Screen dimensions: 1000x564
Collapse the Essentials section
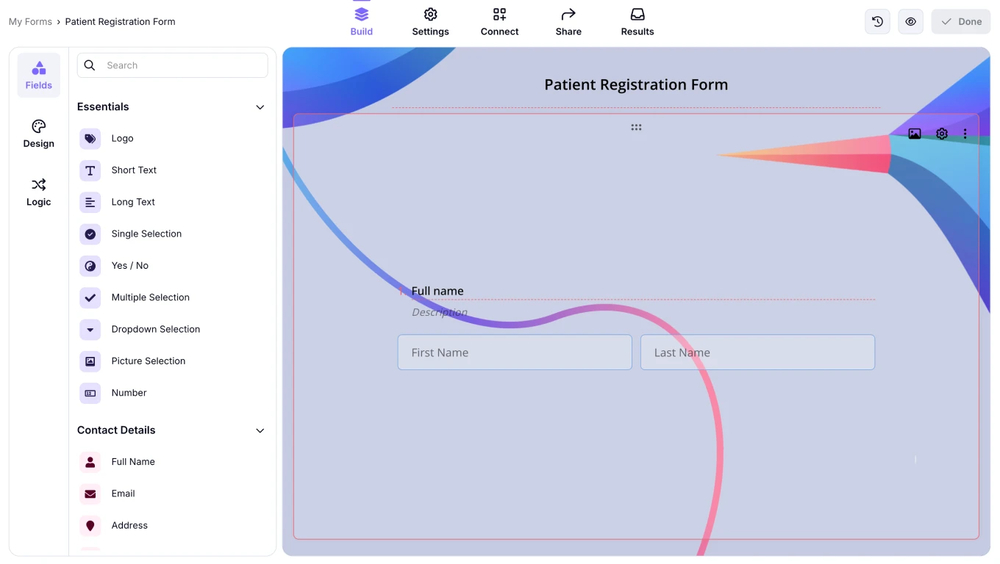[x=260, y=107]
